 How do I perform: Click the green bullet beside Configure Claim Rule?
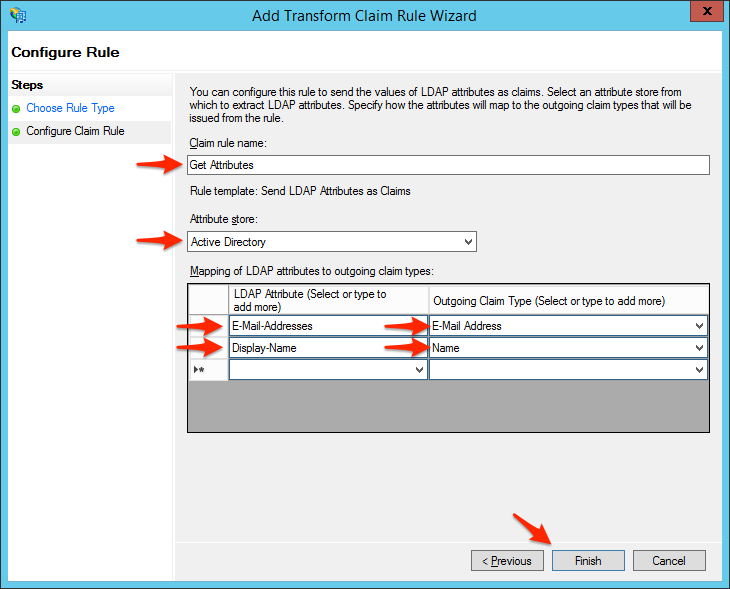click(16, 131)
